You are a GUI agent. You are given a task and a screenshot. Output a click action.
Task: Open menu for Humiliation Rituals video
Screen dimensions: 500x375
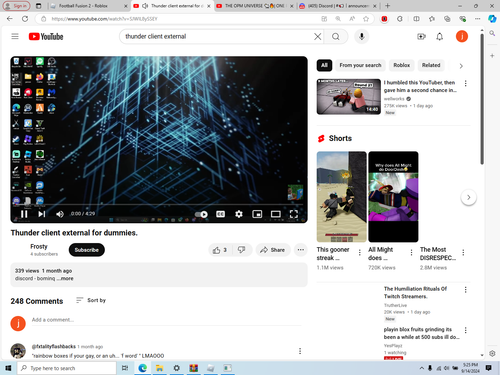pyautogui.click(x=465, y=290)
